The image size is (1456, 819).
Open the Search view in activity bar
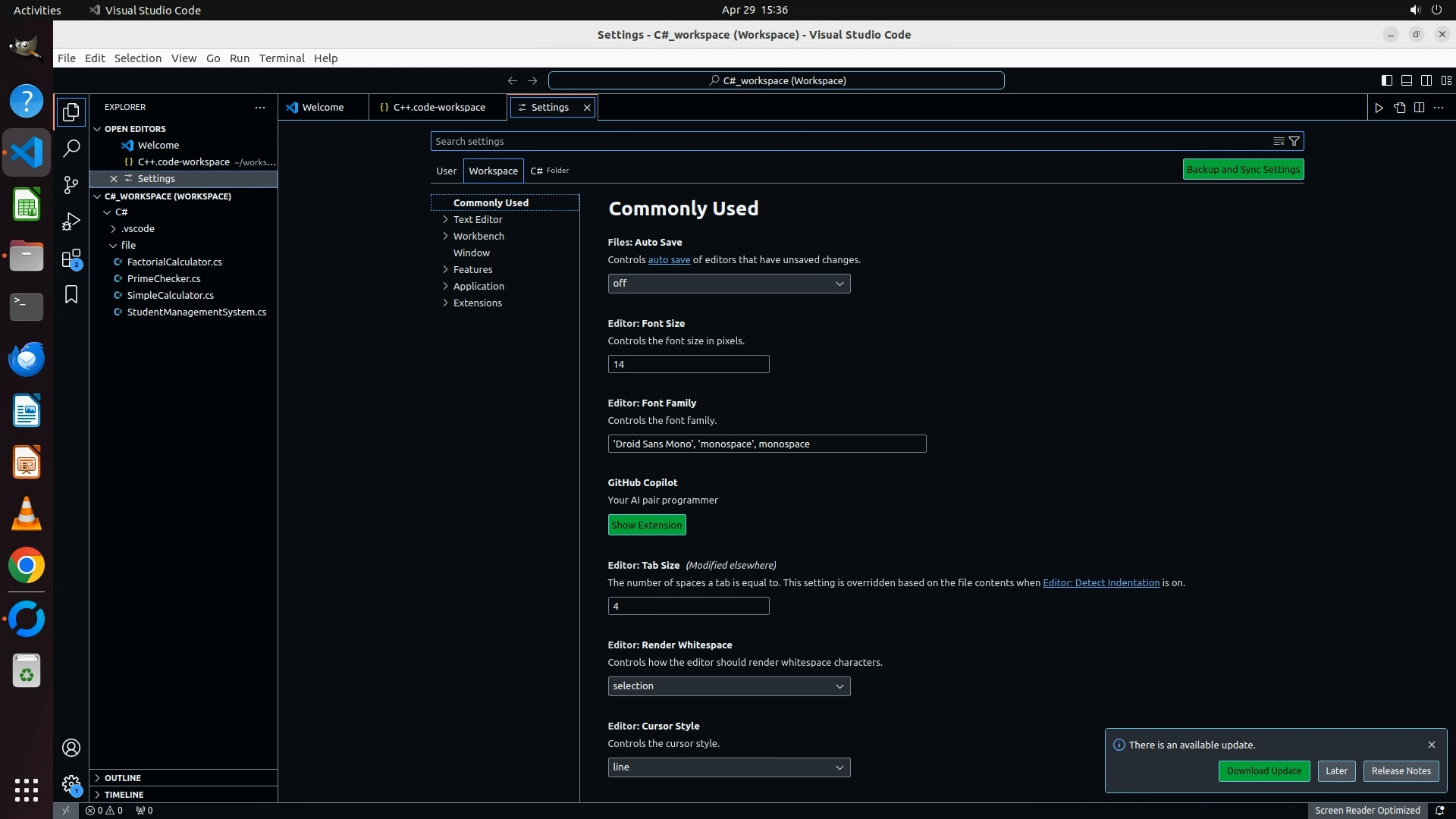71,148
